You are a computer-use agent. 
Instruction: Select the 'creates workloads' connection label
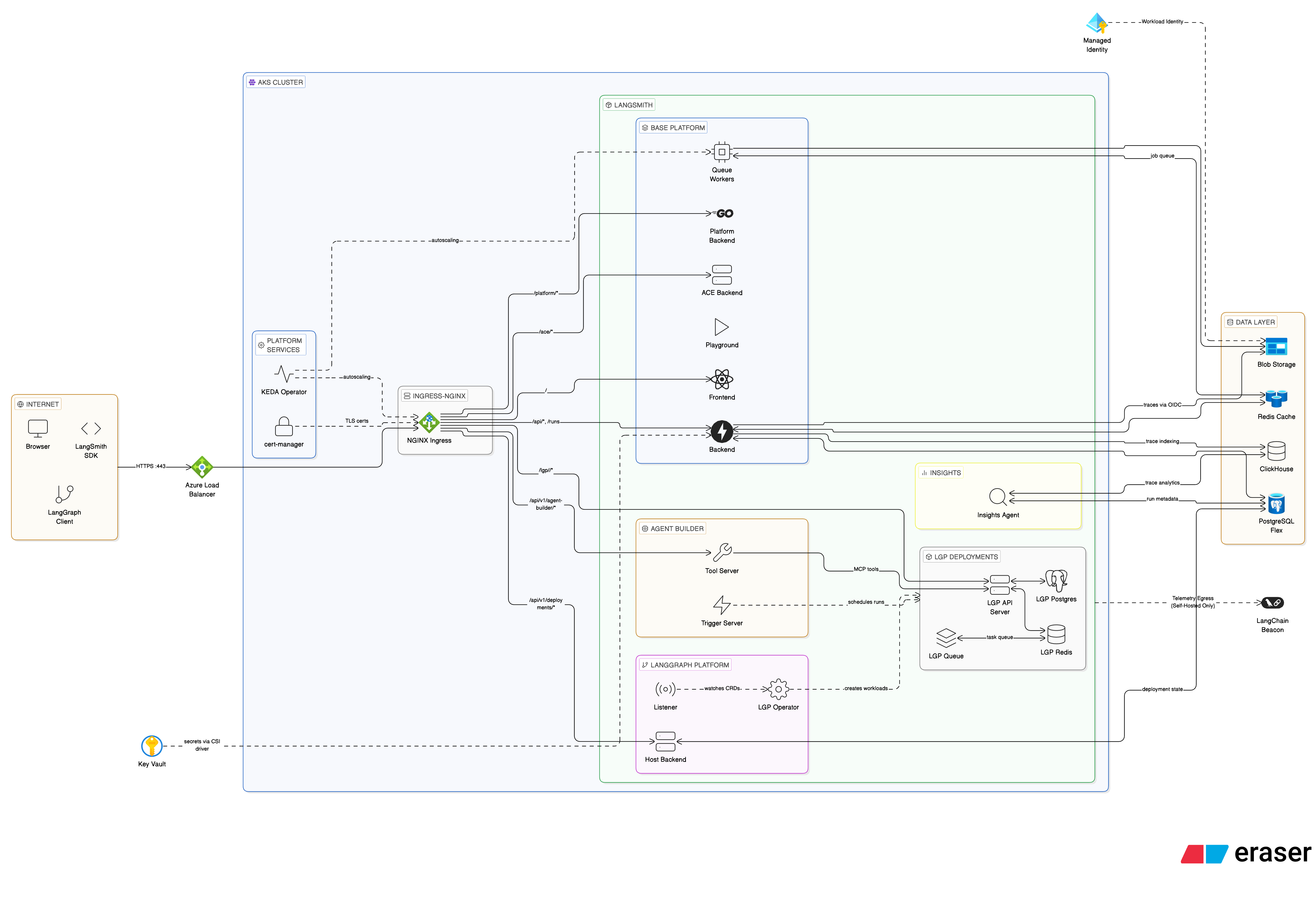click(x=866, y=689)
